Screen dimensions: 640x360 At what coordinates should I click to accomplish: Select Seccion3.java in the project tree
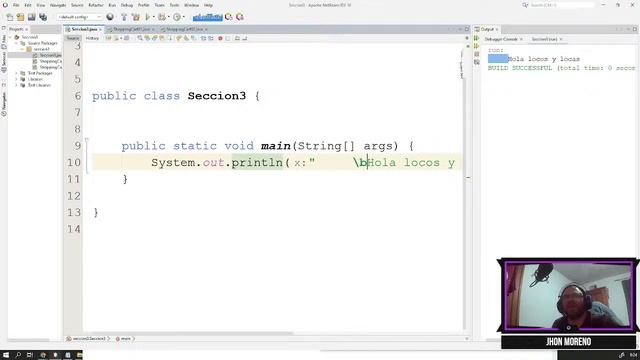(47, 55)
